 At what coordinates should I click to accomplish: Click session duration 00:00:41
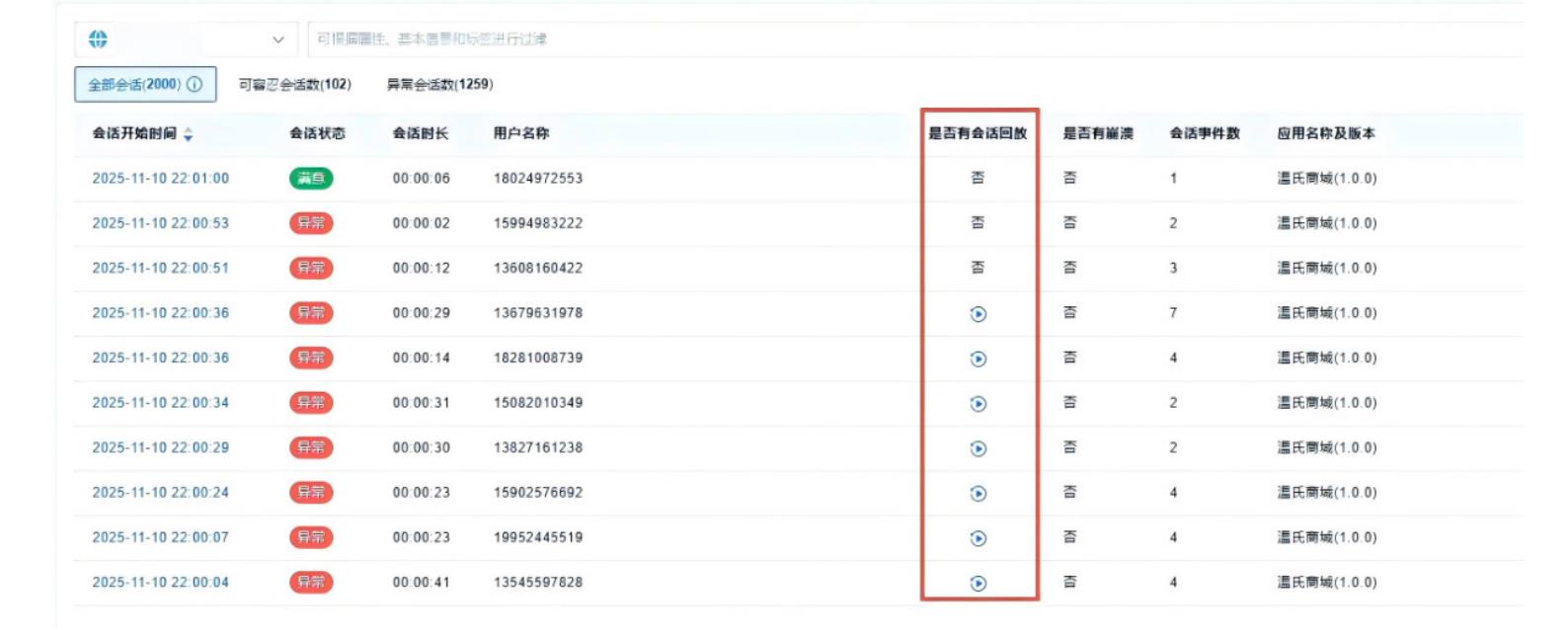coord(421,583)
